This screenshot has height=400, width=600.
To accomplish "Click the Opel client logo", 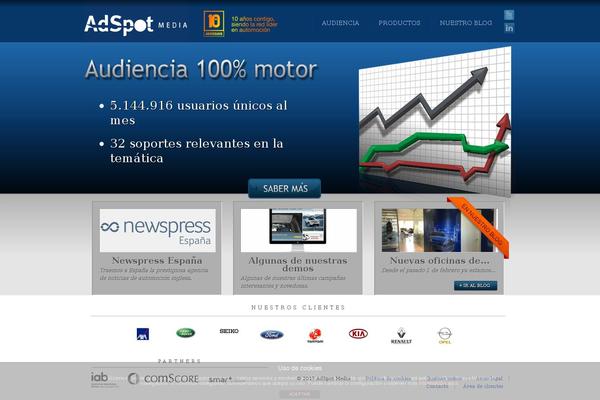I will click(x=445, y=336).
